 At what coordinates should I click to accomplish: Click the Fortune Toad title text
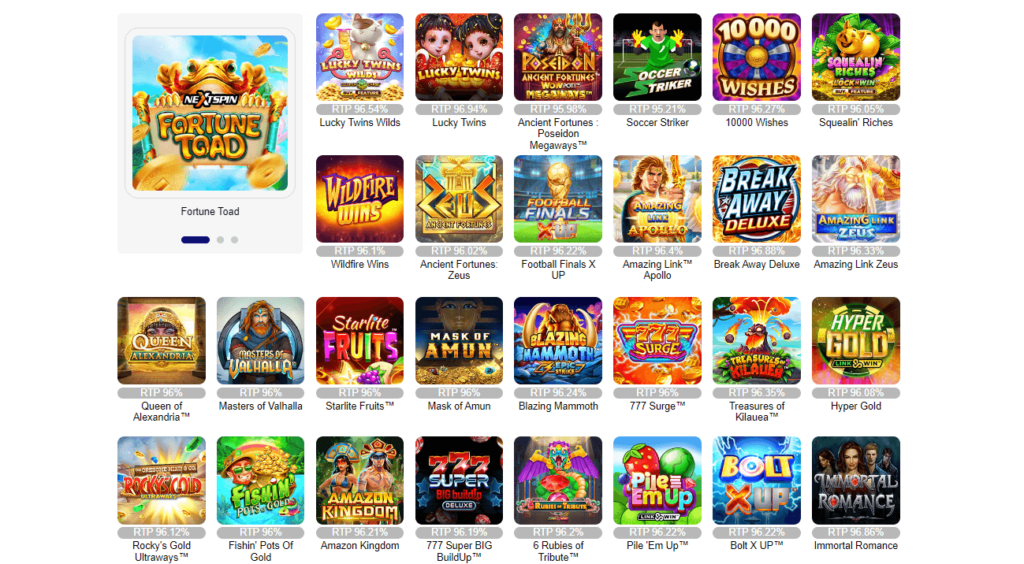click(x=210, y=212)
